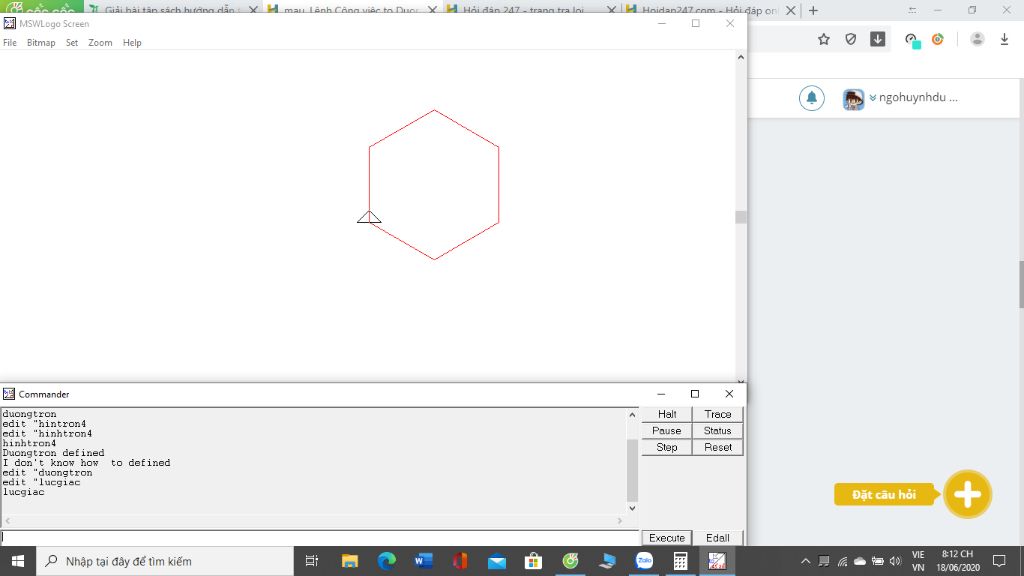
Task: Open a new browser tab with plus
Action: [x=813, y=10]
